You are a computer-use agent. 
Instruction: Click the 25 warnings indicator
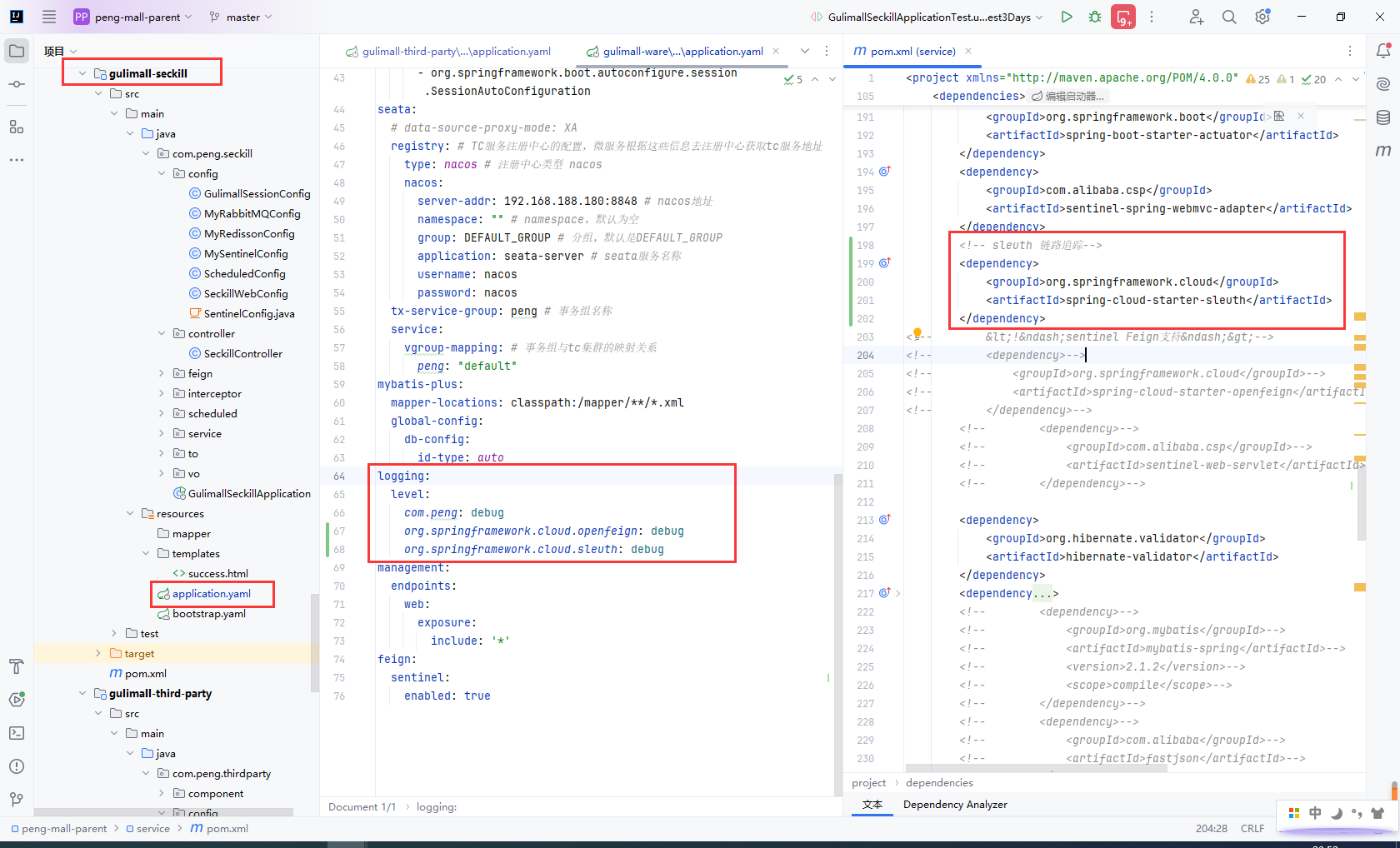[1257, 79]
